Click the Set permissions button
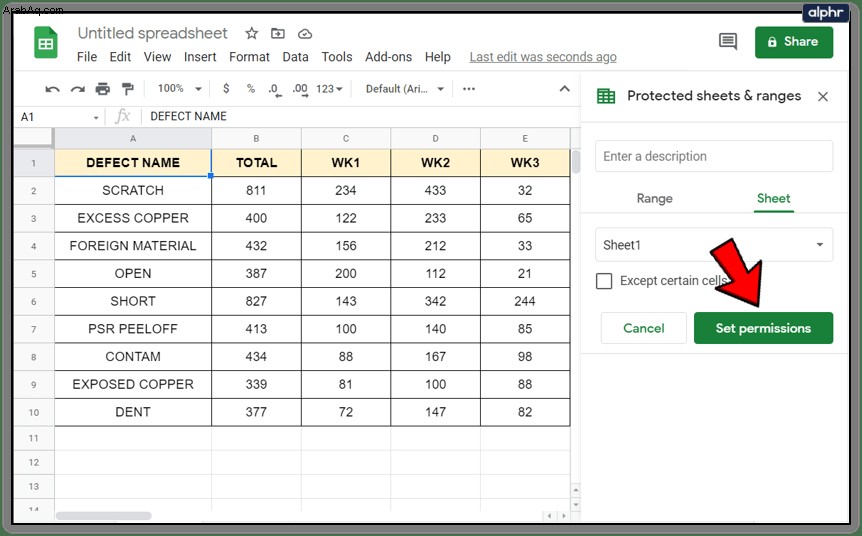Viewport: 862px width, 536px height. coord(763,328)
